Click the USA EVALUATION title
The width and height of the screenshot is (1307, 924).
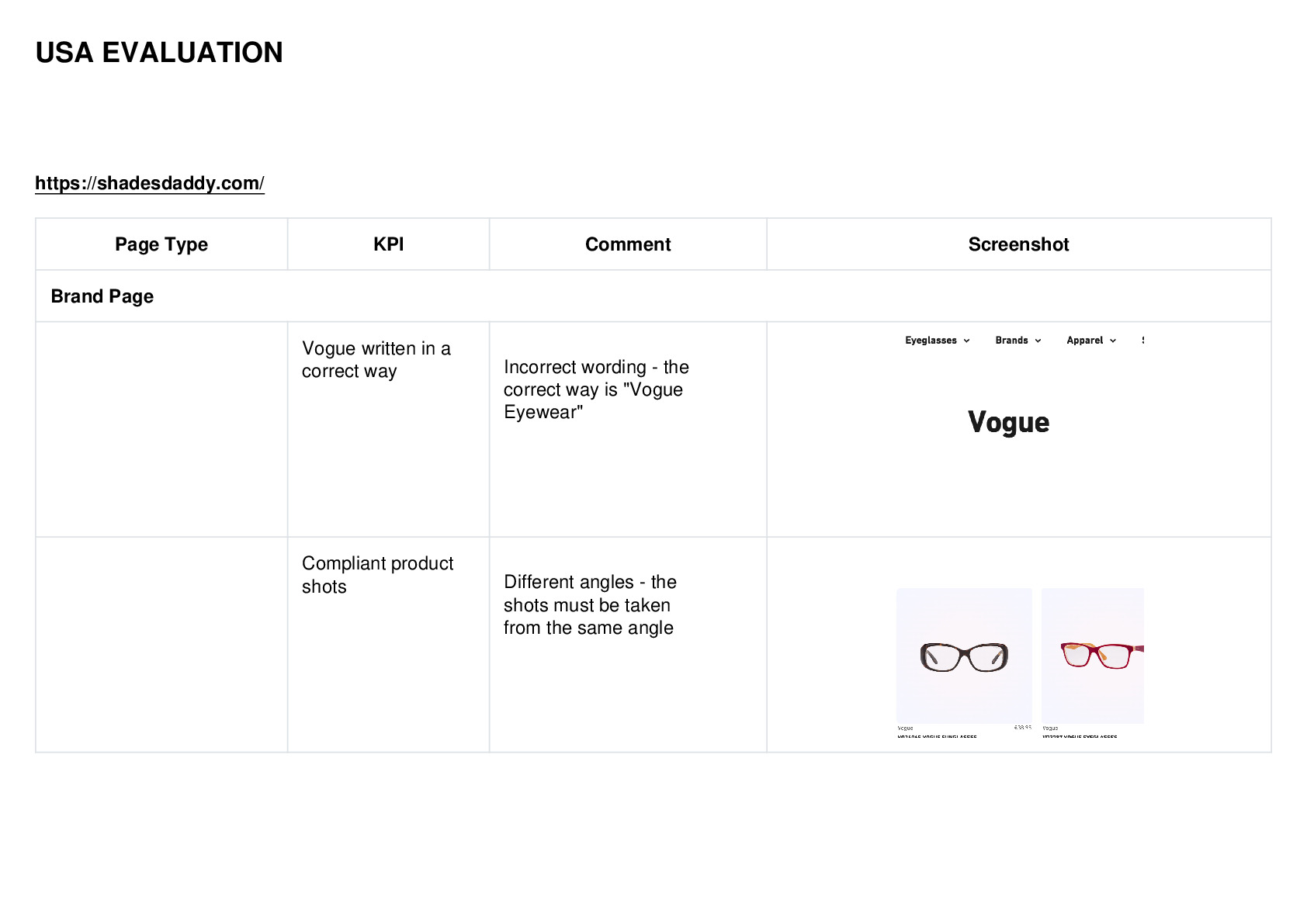159,53
